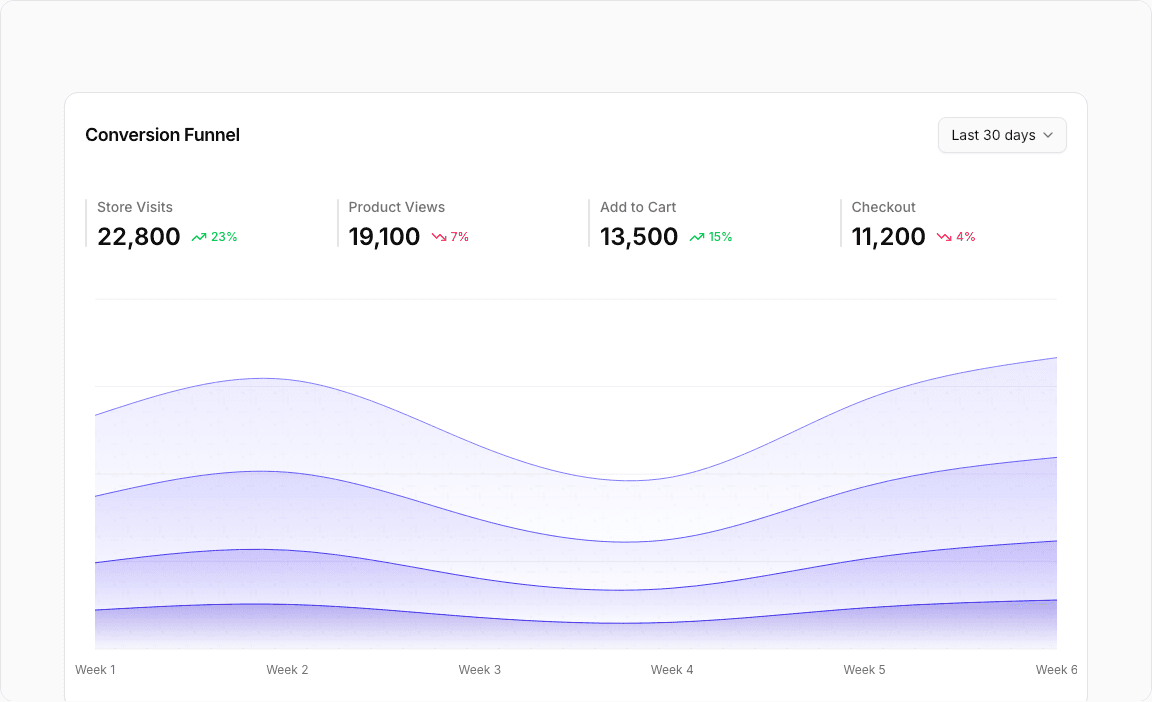Click the 13,500 add to cart value
Screen dimensions: 1152x702
[639, 237]
